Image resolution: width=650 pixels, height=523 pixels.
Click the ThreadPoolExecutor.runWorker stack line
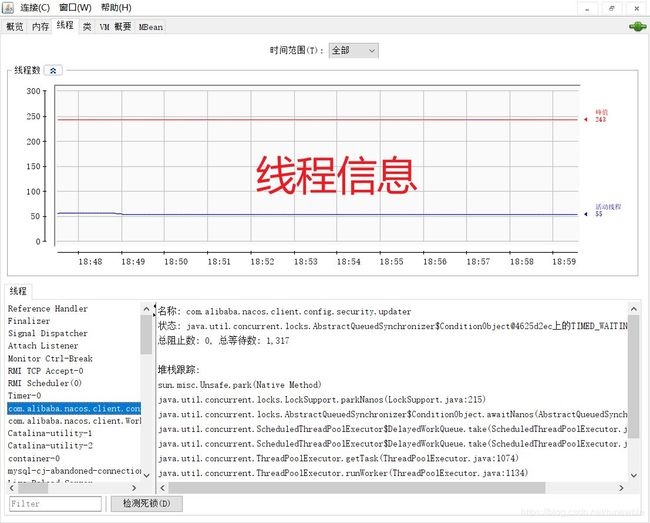pyautogui.click(x=343, y=473)
